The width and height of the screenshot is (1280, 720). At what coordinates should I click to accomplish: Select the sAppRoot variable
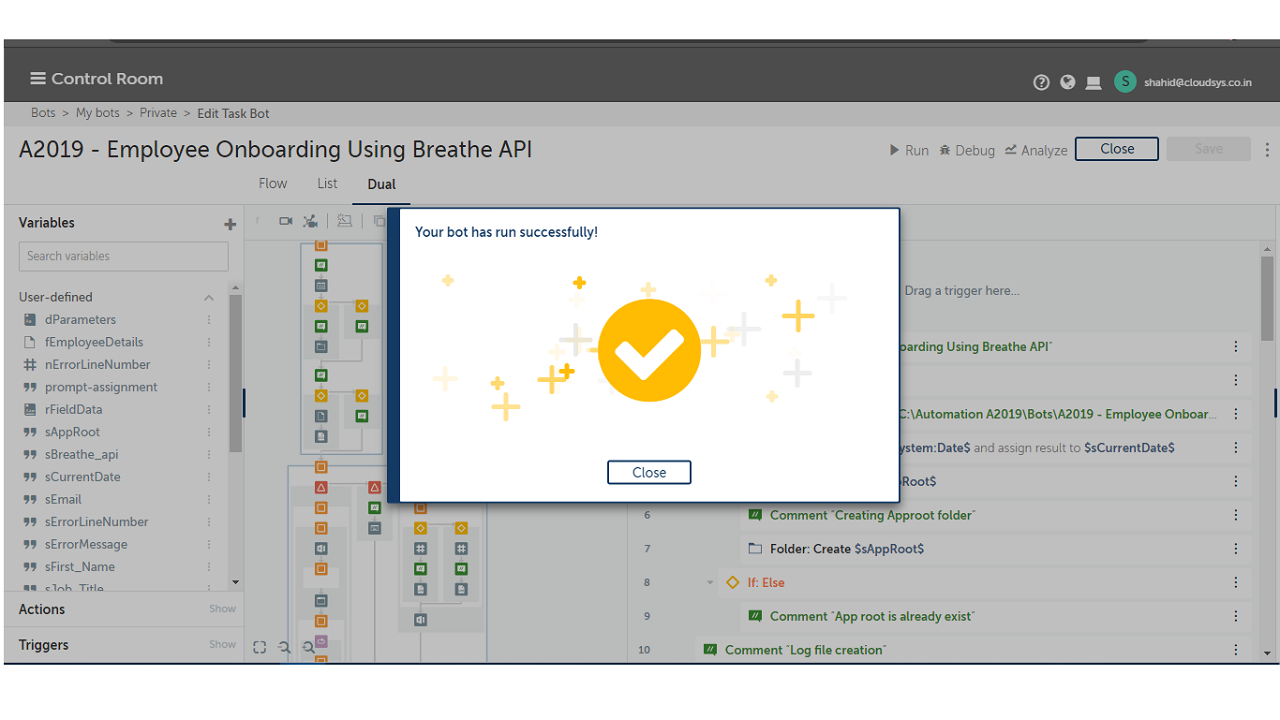pyautogui.click(x=72, y=432)
